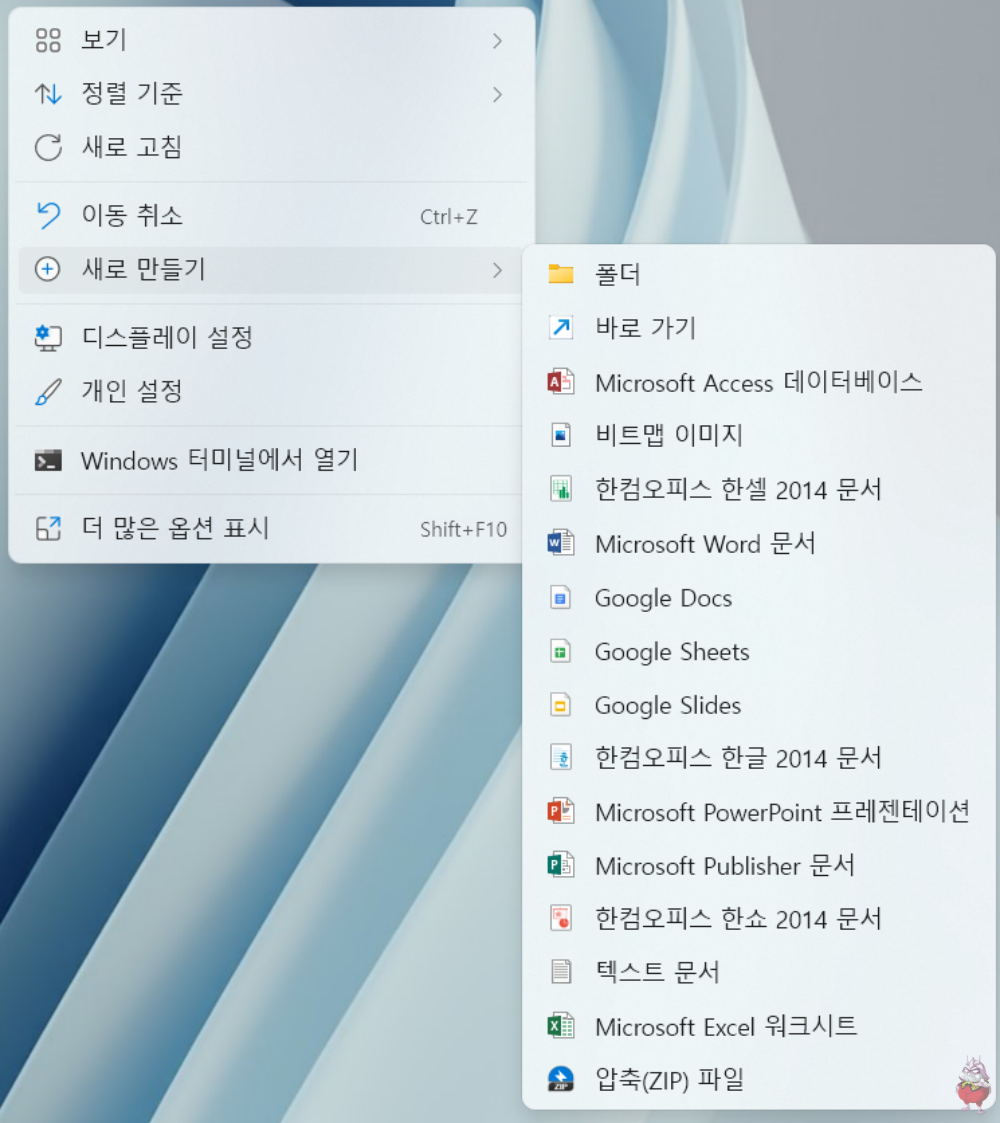Open the 새로 만들기 submenu arrow

(x=497, y=270)
